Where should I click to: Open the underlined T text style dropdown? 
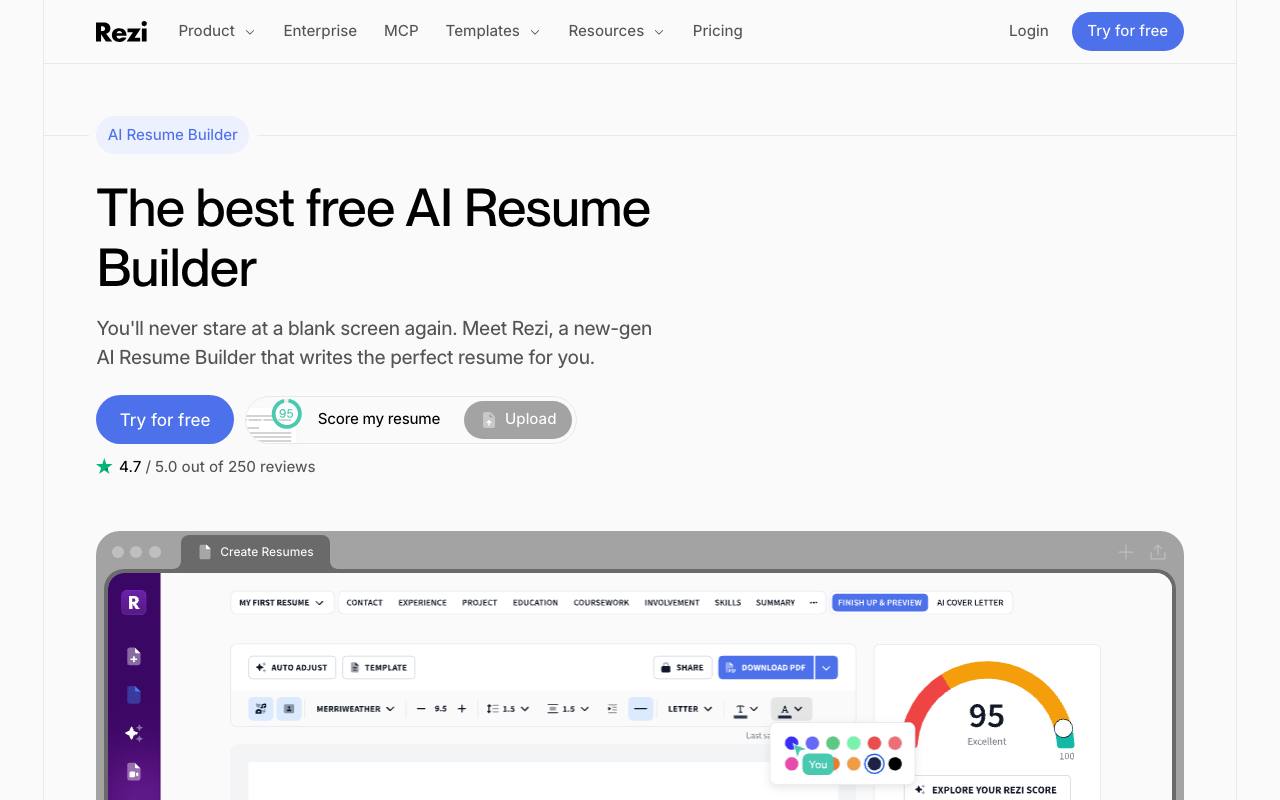746,709
